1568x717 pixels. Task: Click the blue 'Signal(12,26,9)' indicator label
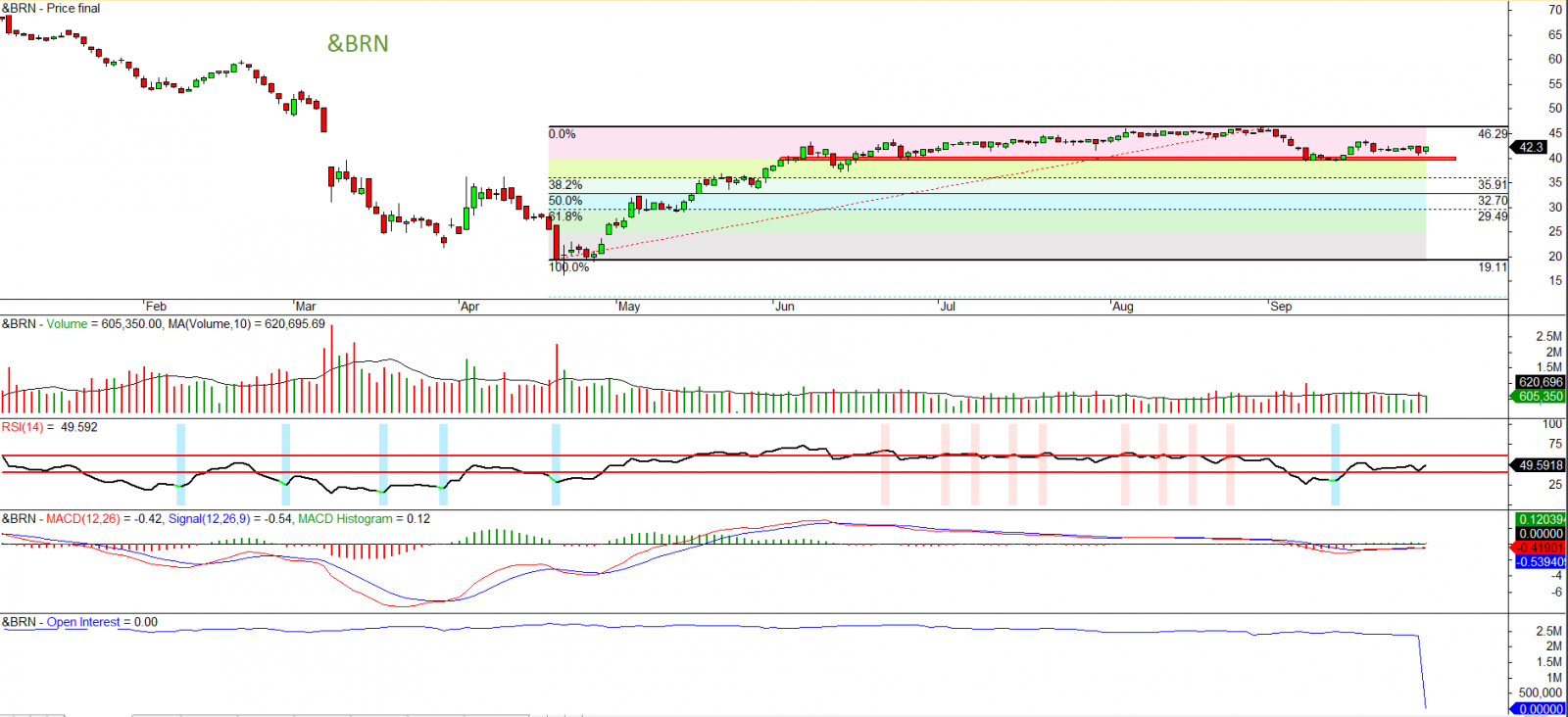[x=209, y=519]
